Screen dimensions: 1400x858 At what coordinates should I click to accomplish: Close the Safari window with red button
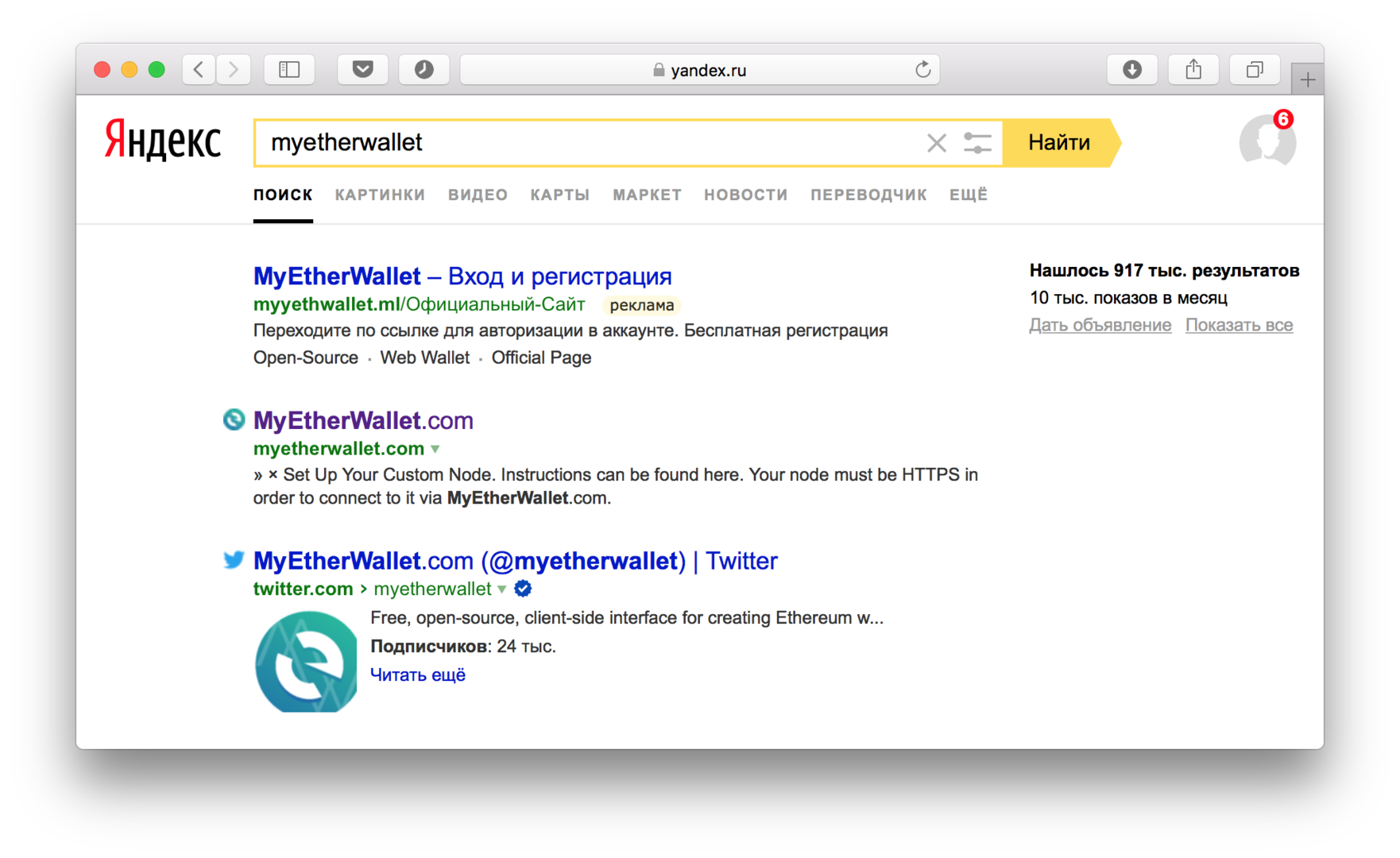[102, 70]
